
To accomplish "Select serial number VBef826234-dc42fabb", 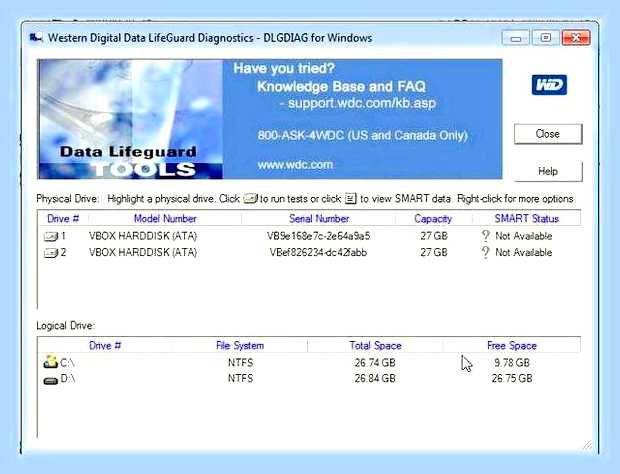I will [318, 252].
